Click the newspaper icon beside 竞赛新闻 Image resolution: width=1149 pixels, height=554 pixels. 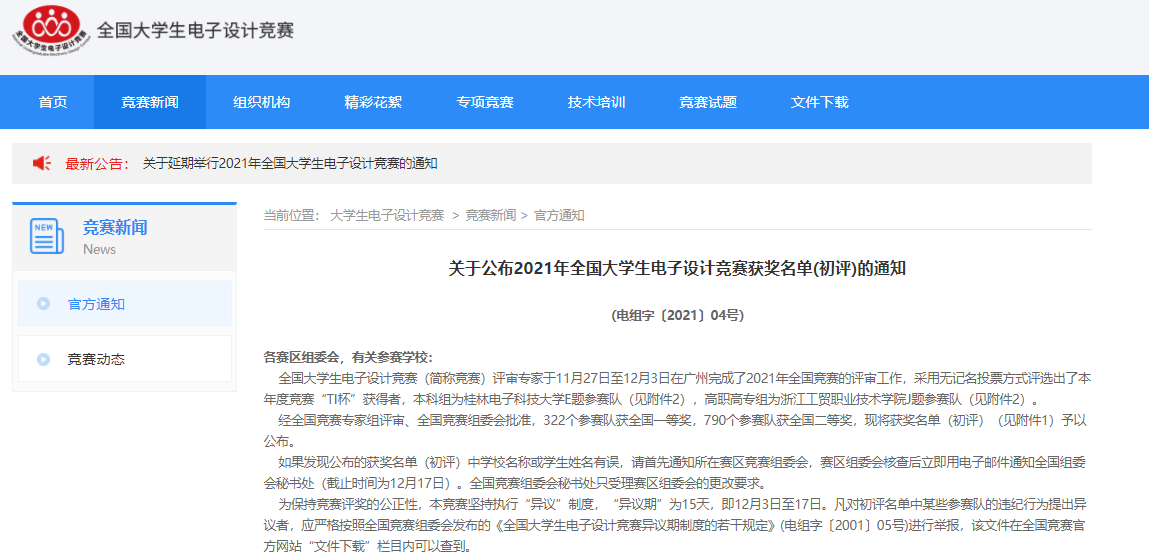pos(47,236)
